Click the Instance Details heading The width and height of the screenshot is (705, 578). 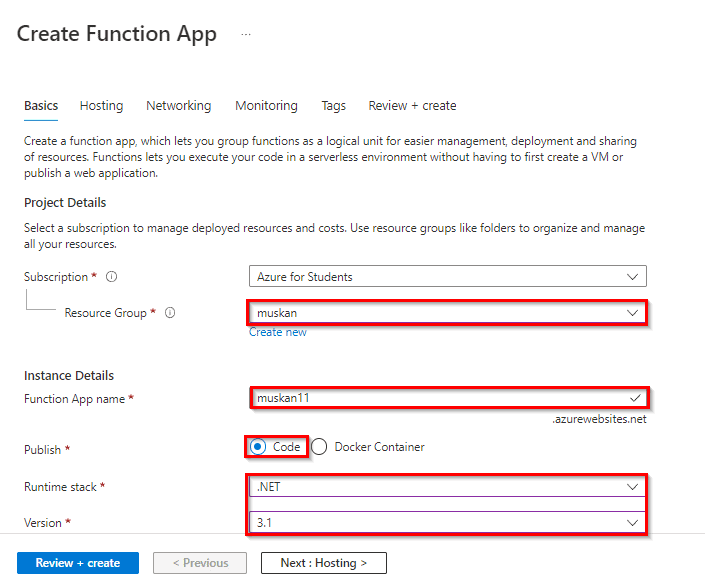69,375
